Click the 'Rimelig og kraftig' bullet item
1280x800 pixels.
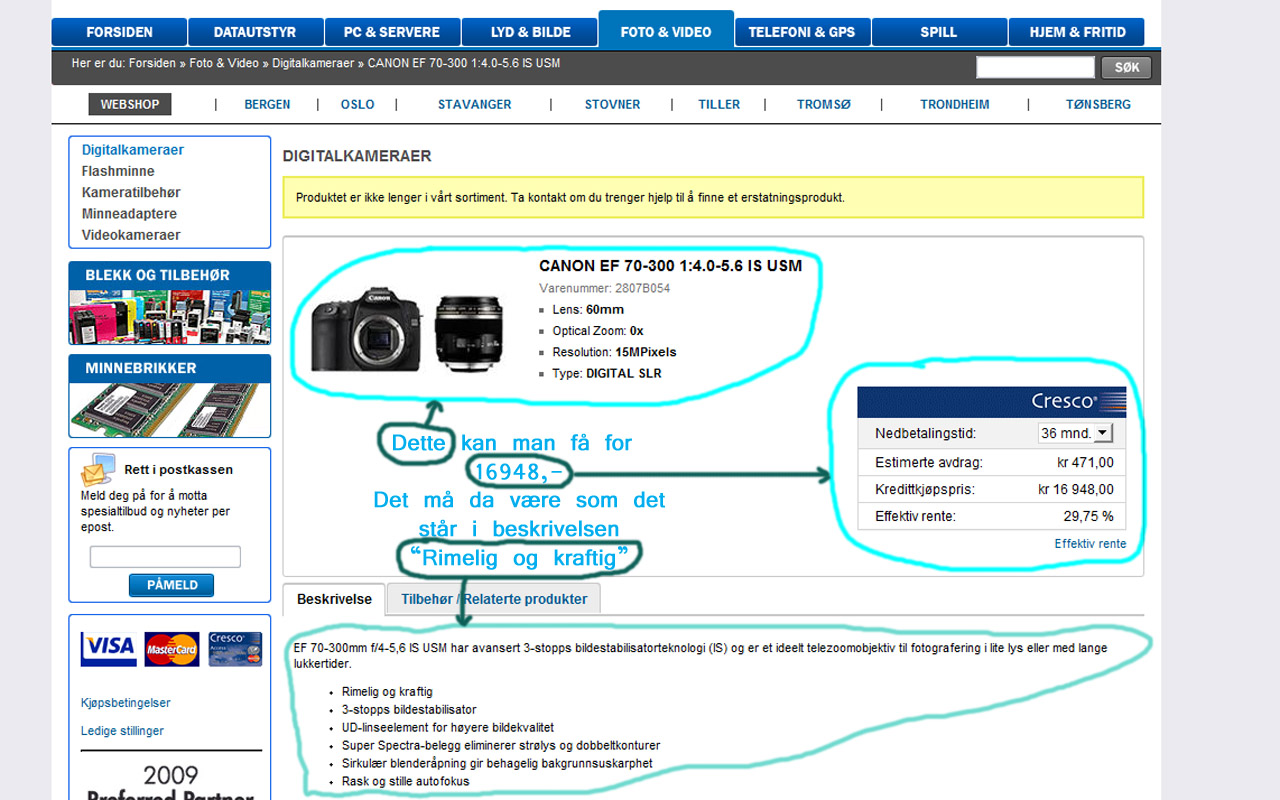[x=387, y=692]
